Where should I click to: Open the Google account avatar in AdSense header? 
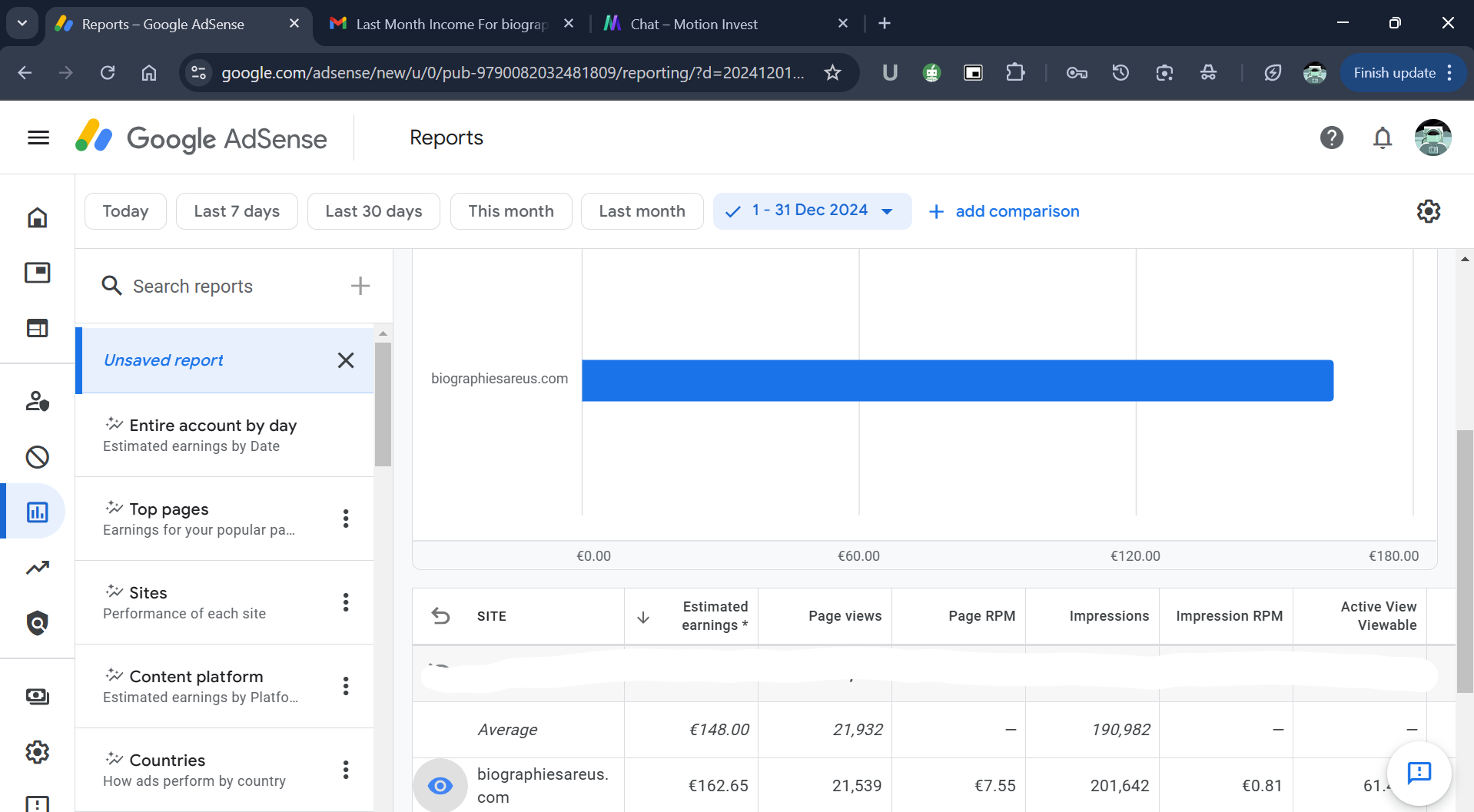(x=1433, y=138)
